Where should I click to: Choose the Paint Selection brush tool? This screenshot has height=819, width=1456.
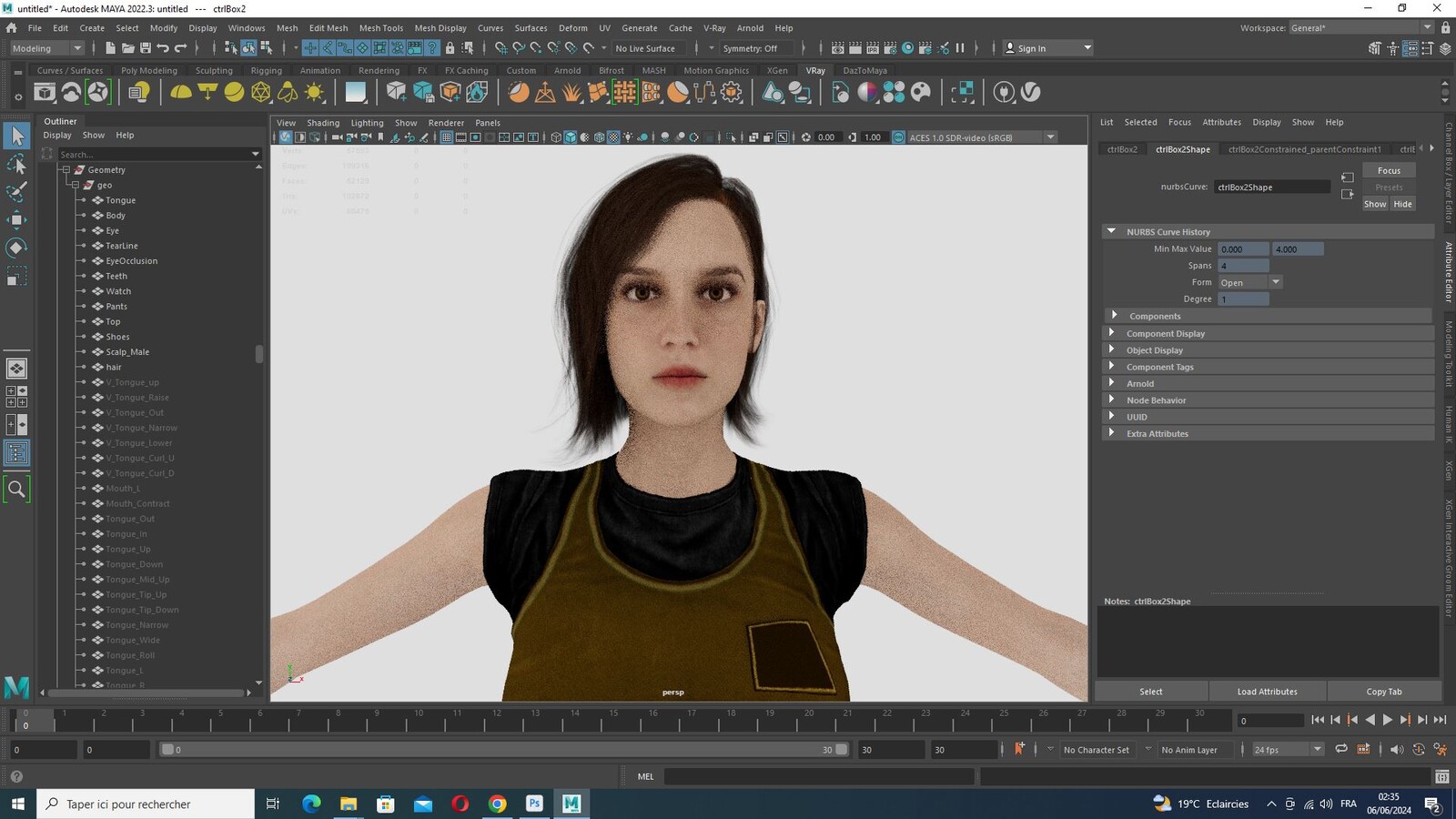[16, 191]
